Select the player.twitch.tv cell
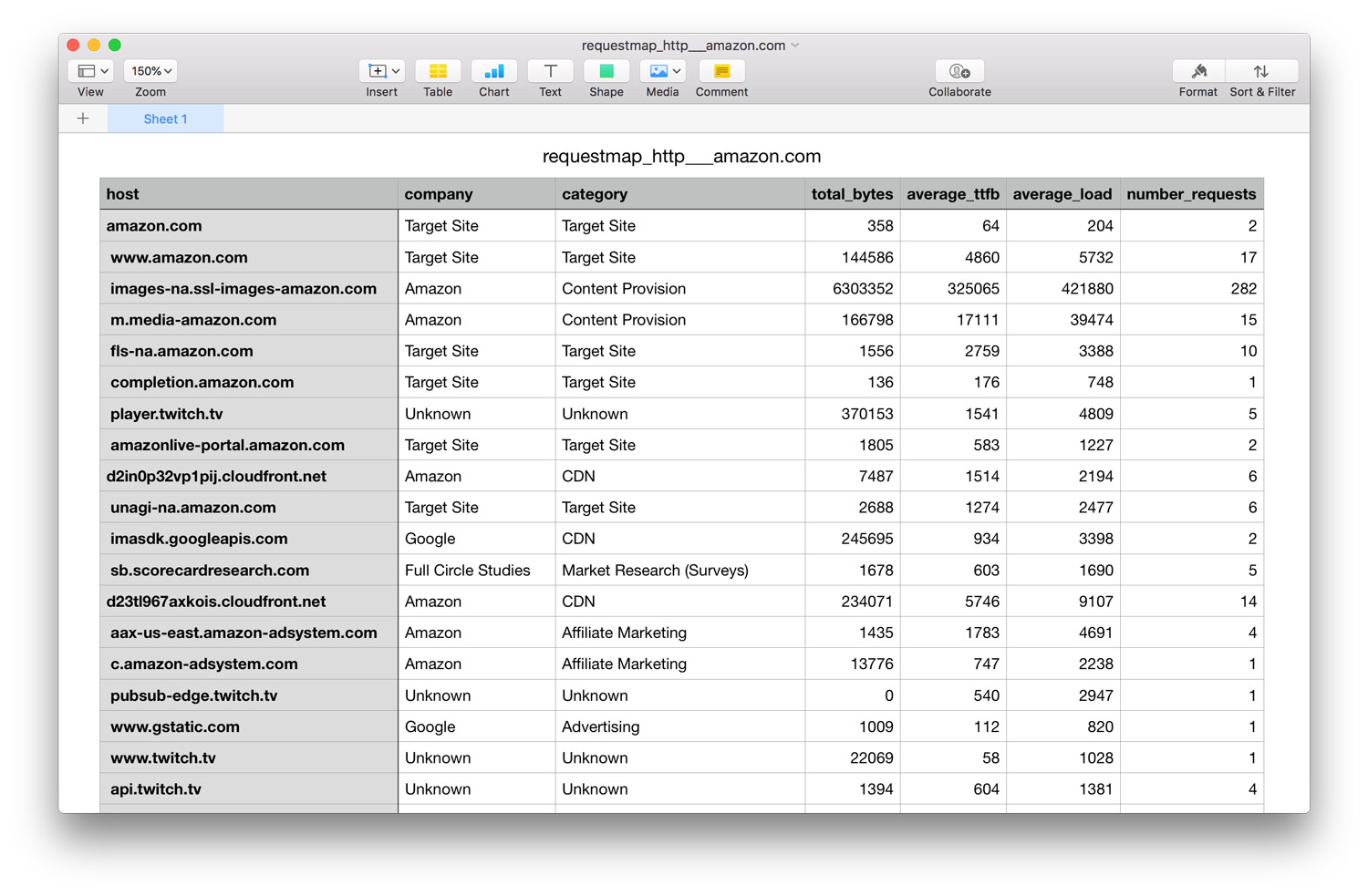 (x=249, y=414)
